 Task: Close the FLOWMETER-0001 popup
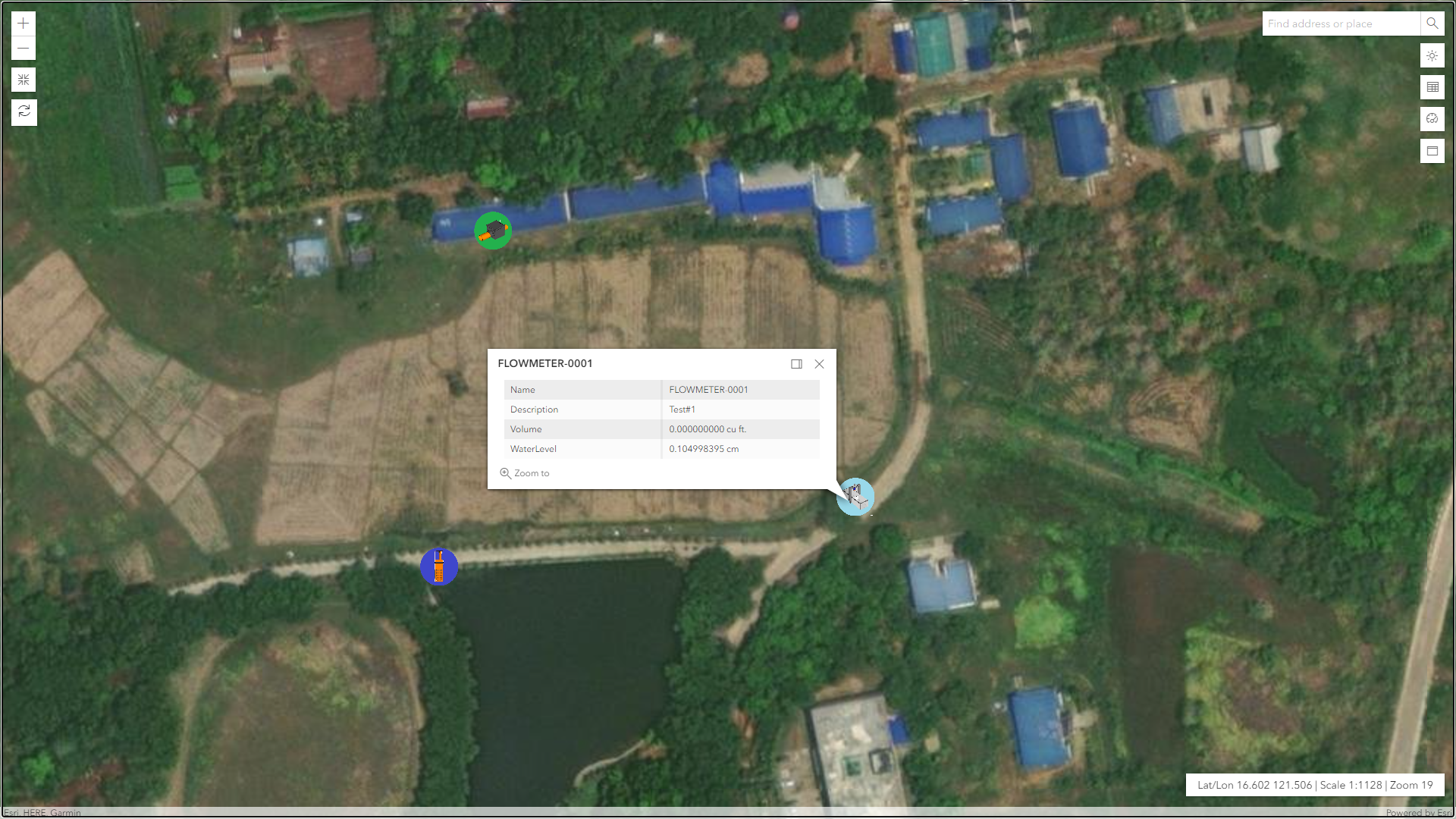(819, 364)
